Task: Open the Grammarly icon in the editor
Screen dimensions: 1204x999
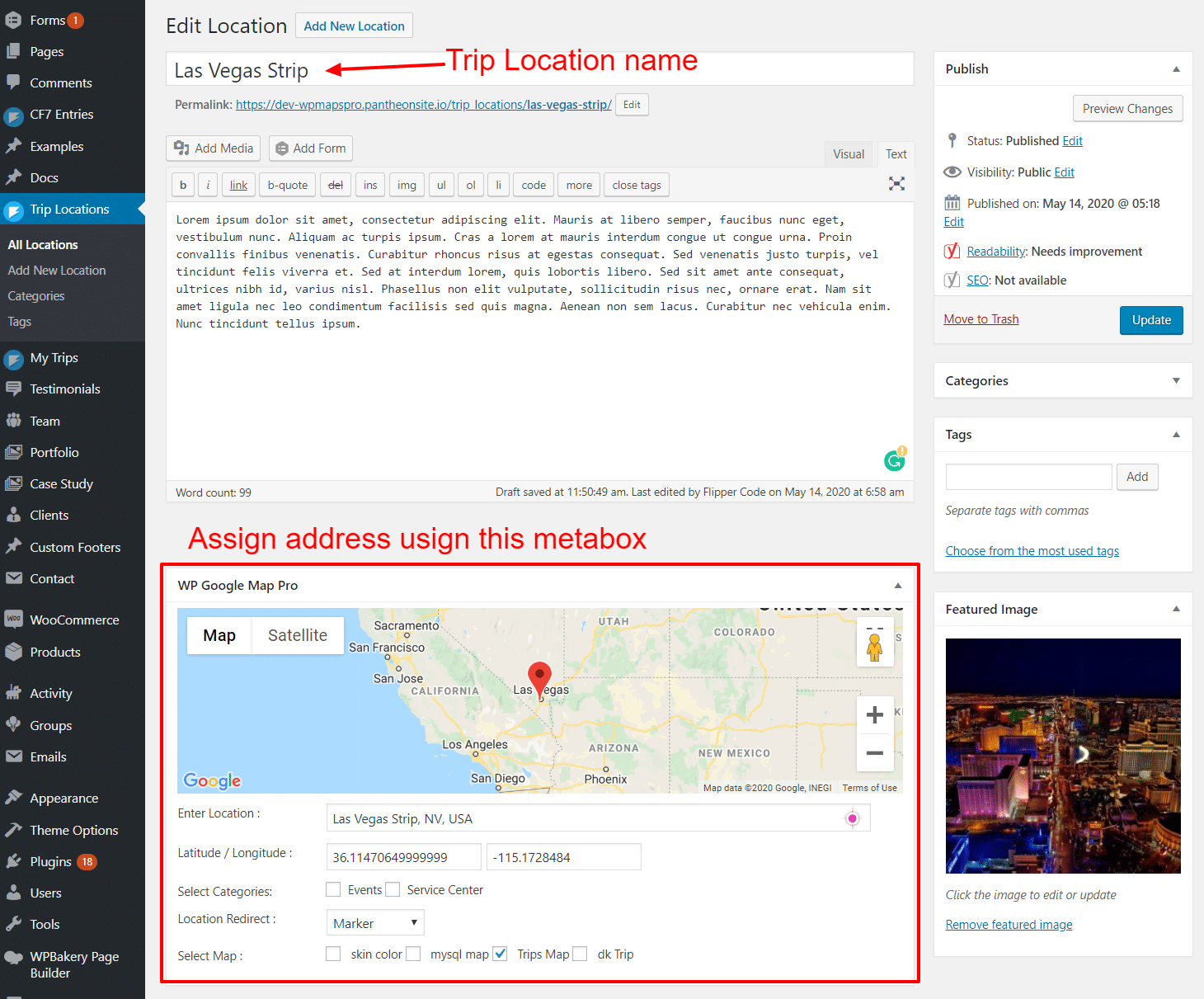Action: [x=895, y=460]
